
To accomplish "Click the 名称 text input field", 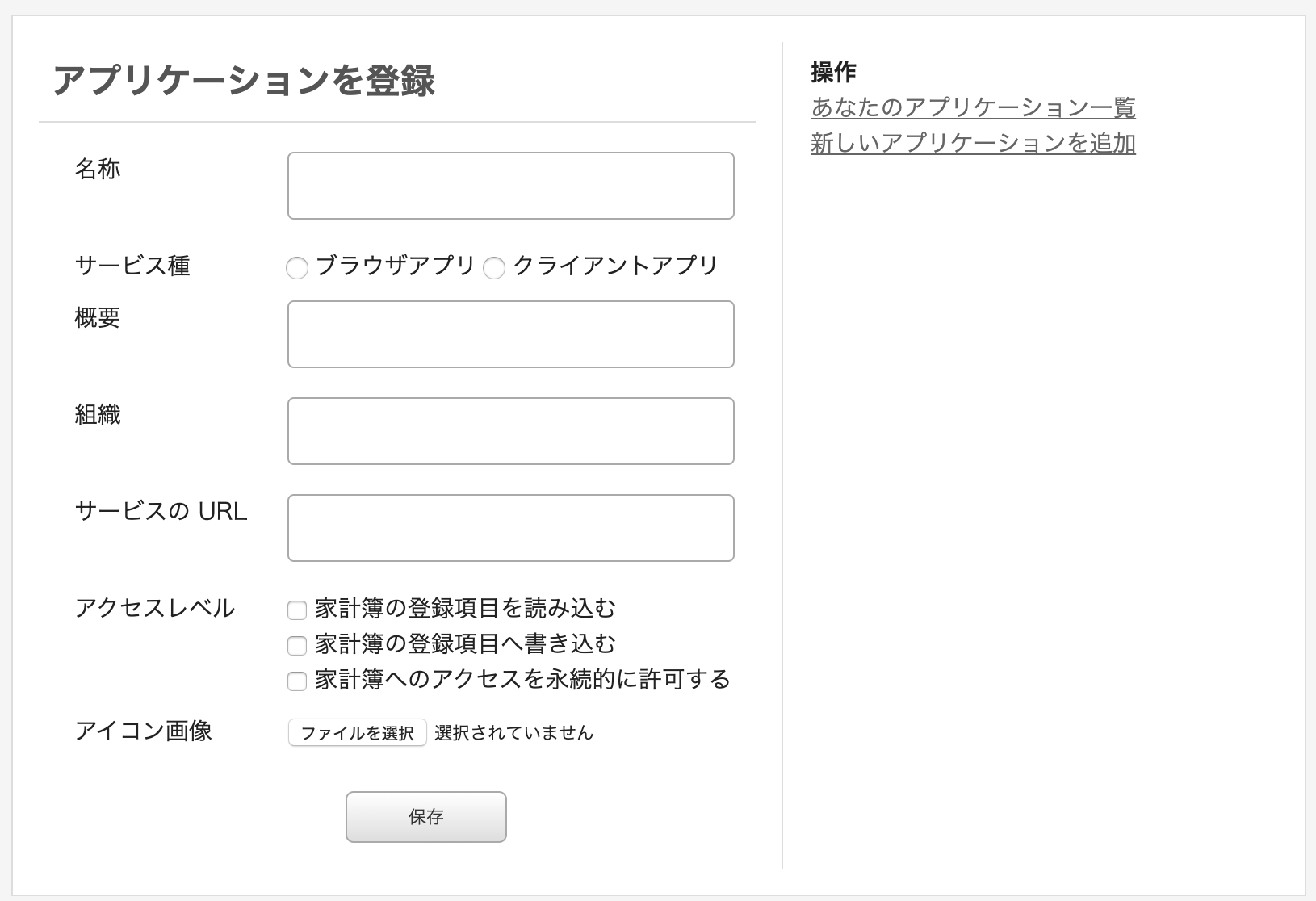I will coord(510,186).
